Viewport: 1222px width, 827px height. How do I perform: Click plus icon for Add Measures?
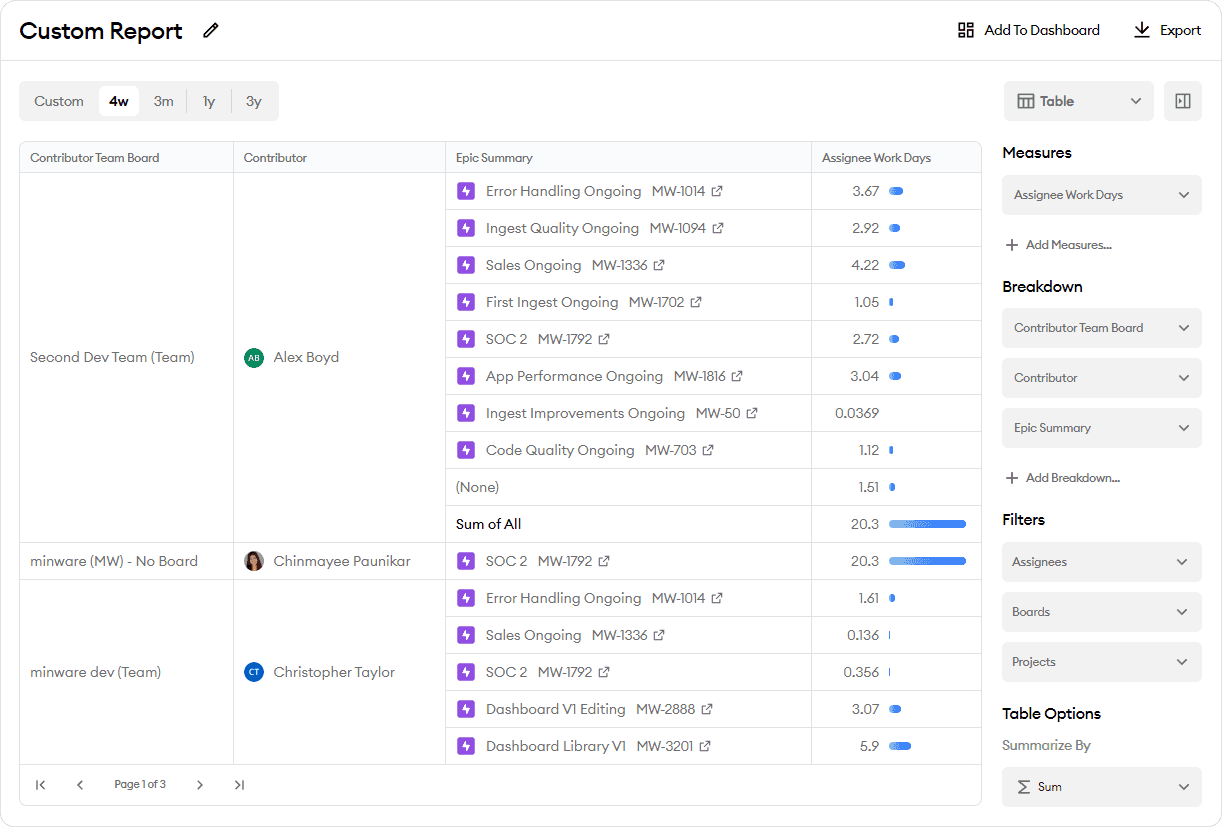(1012, 245)
